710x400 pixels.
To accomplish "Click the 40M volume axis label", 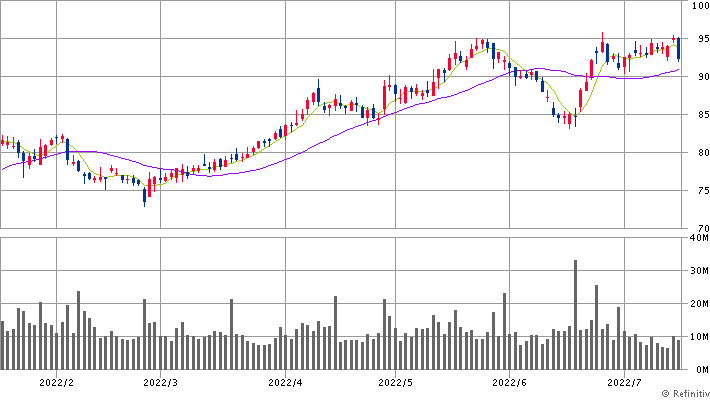I will pyautogui.click(x=699, y=238).
